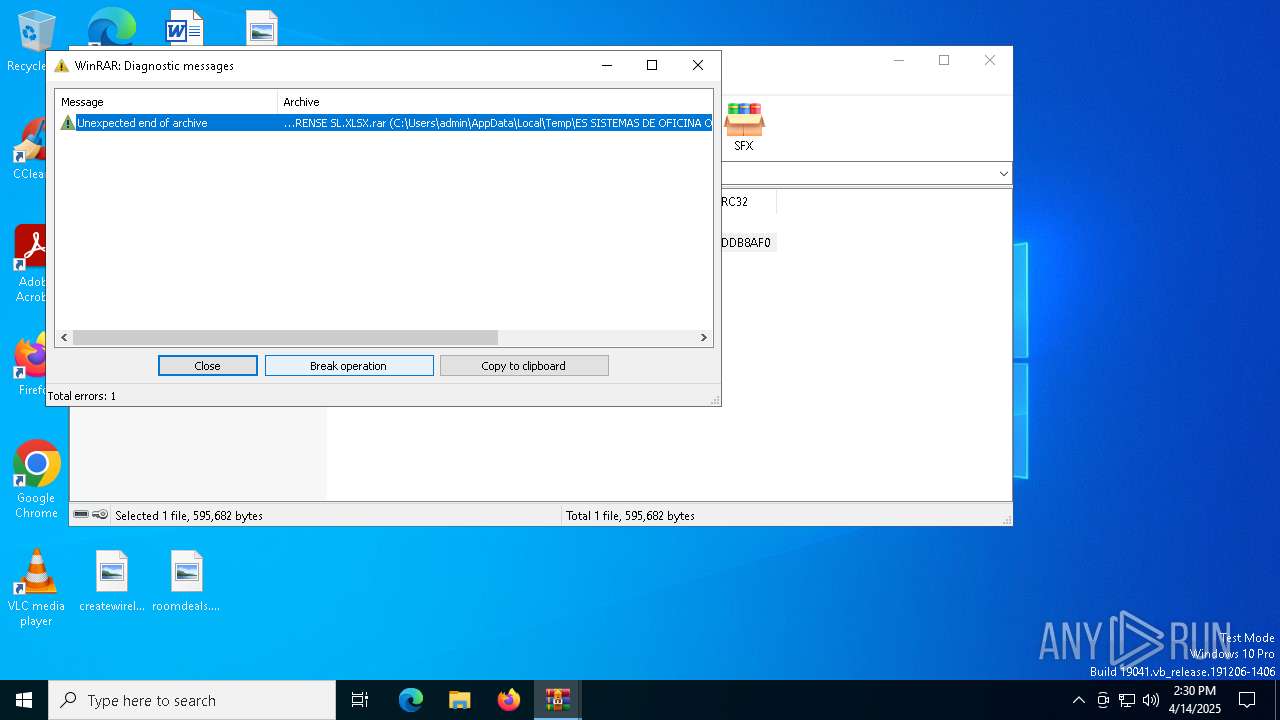
Task: Open Task View from the taskbar
Action: 360,700
